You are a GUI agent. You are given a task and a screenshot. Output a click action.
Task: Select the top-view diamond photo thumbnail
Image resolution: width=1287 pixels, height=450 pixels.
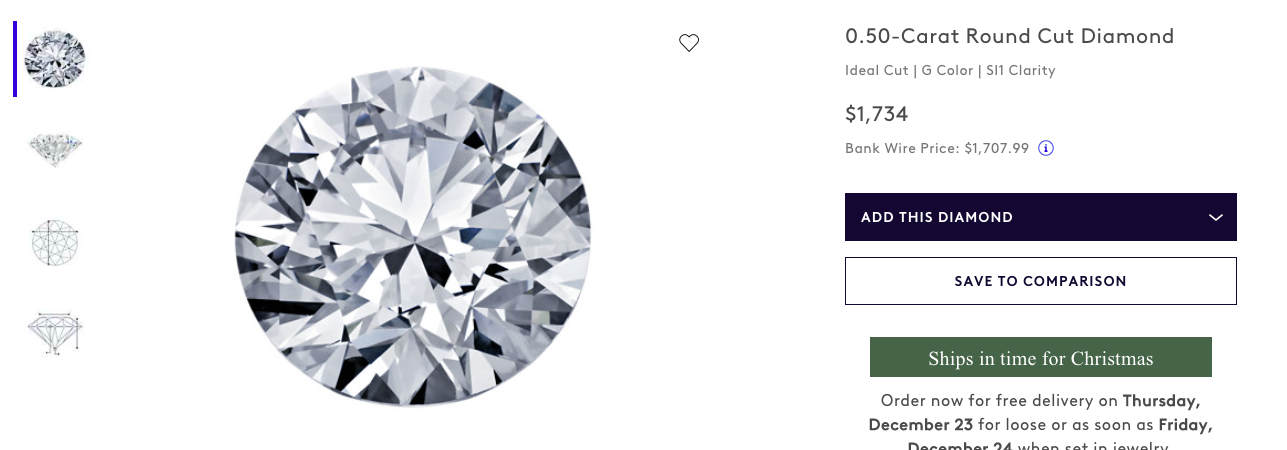55,59
